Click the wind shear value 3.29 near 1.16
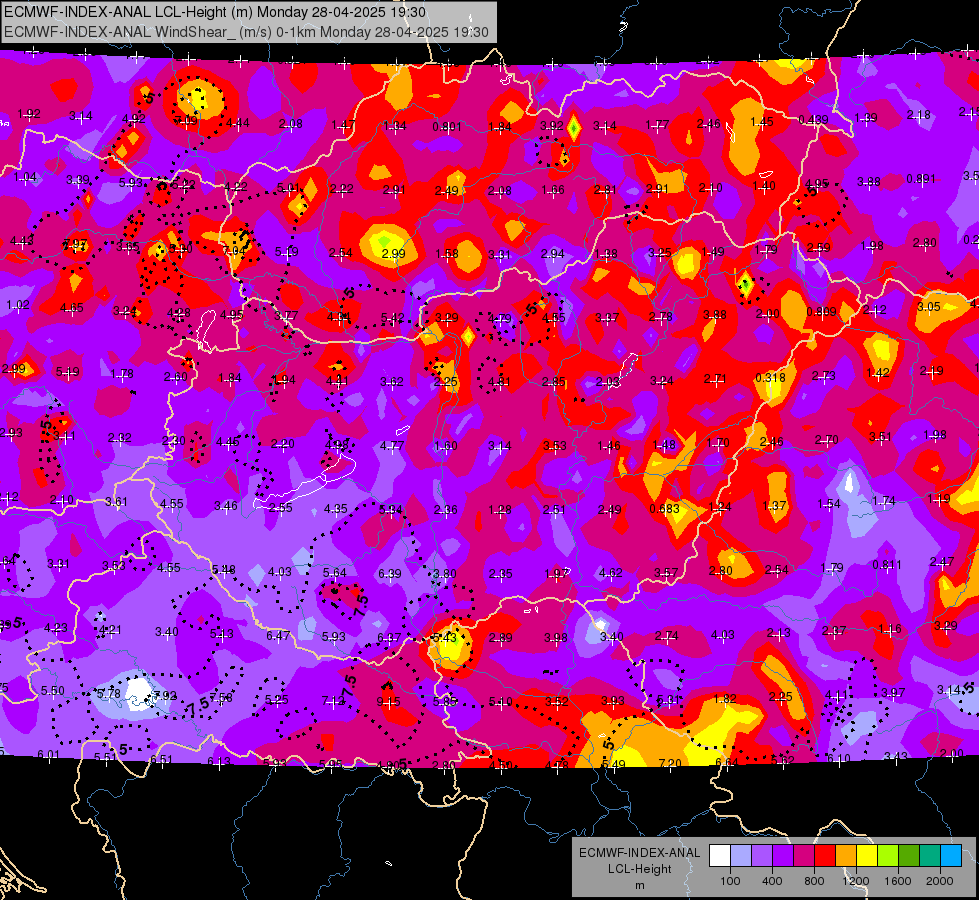 point(945,626)
